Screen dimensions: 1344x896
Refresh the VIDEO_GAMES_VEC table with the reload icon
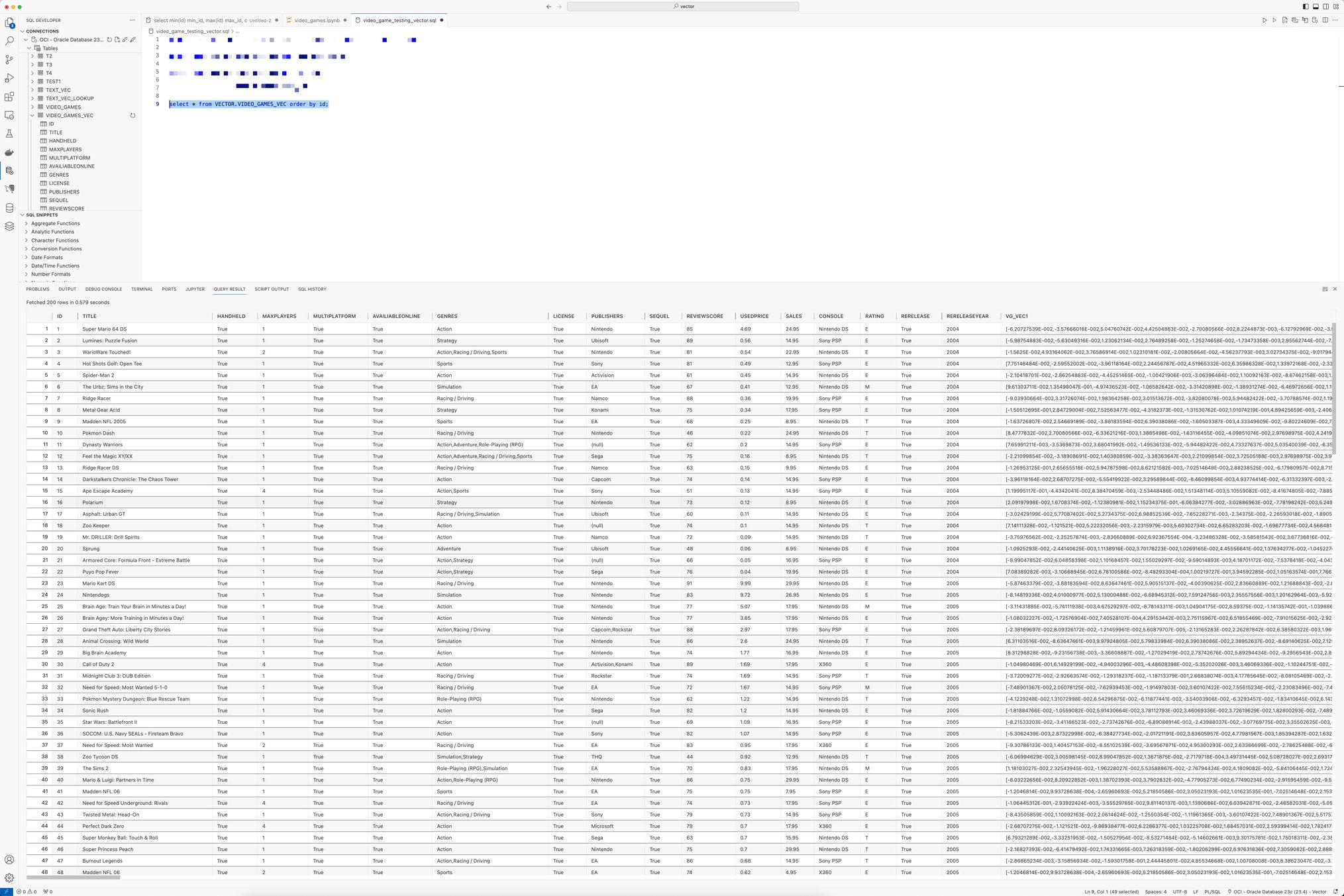pyautogui.click(x=132, y=115)
